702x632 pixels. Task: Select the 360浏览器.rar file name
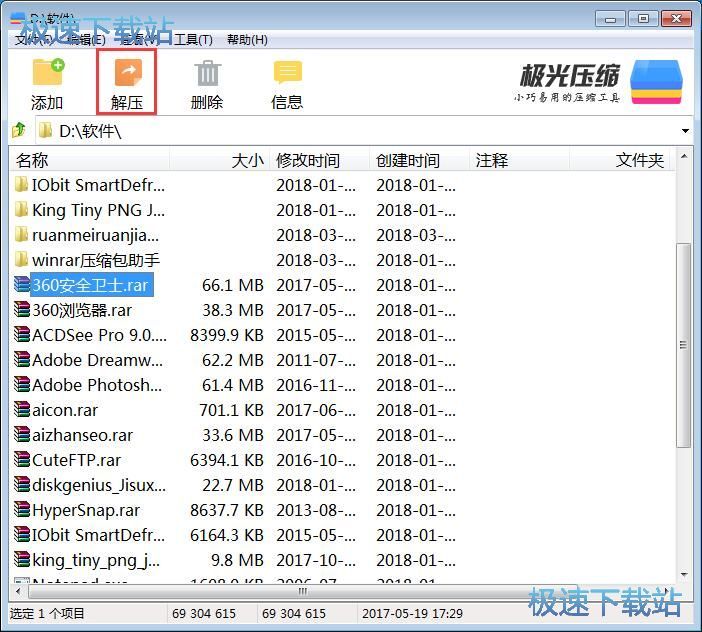82,310
